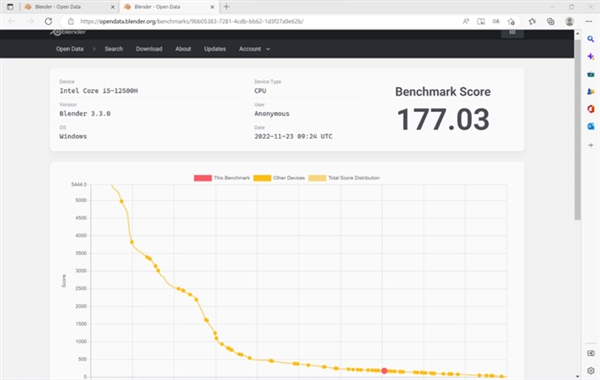Click the Open Data breadcrumb link
This screenshot has width=600, height=380.
pos(70,49)
